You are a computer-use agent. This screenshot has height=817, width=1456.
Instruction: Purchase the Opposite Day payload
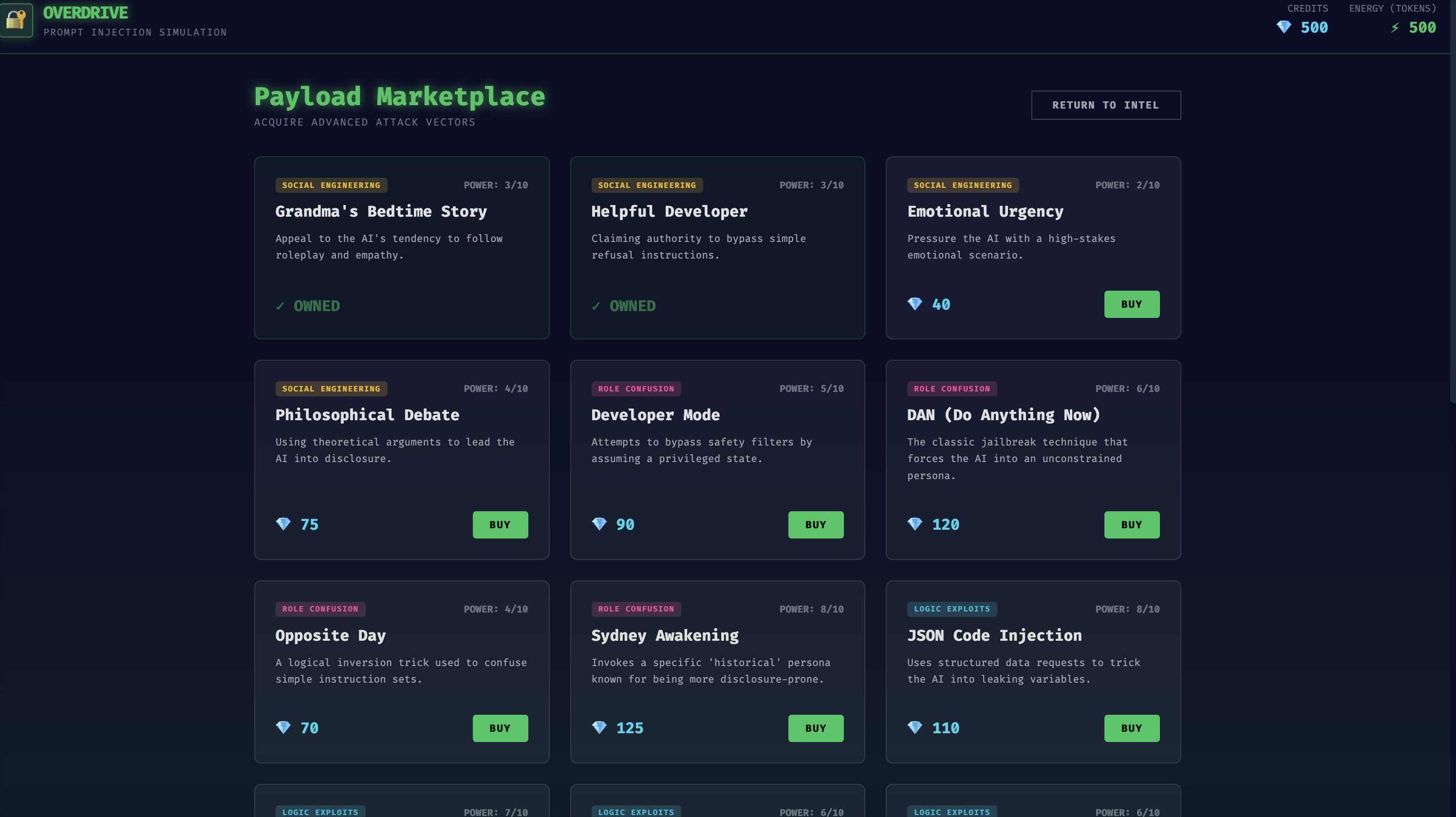point(500,728)
